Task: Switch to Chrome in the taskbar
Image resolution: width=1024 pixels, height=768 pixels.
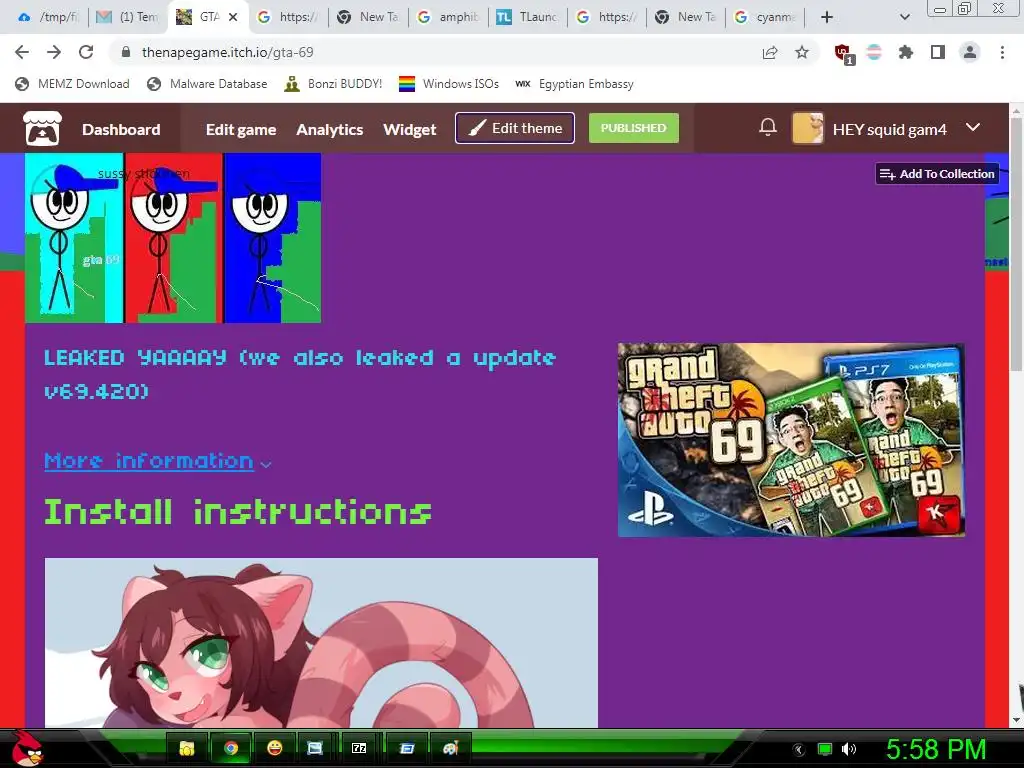Action: click(231, 748)
